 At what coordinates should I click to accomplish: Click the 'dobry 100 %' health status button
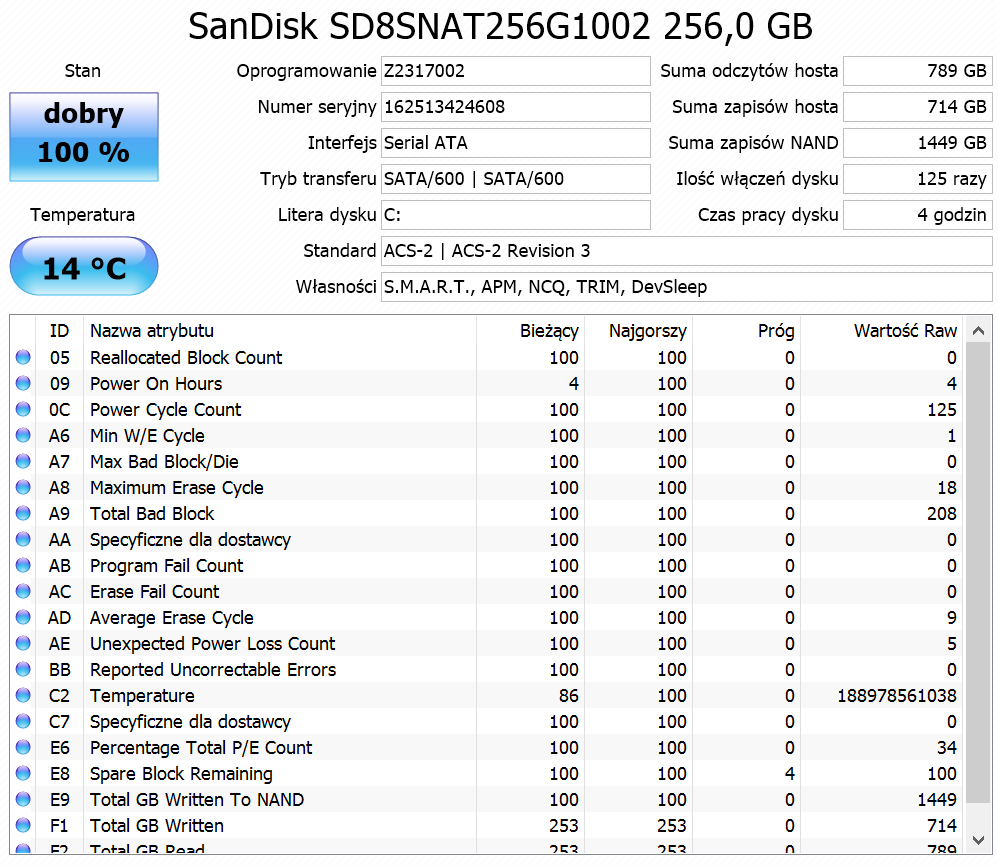tap(83, 137)
